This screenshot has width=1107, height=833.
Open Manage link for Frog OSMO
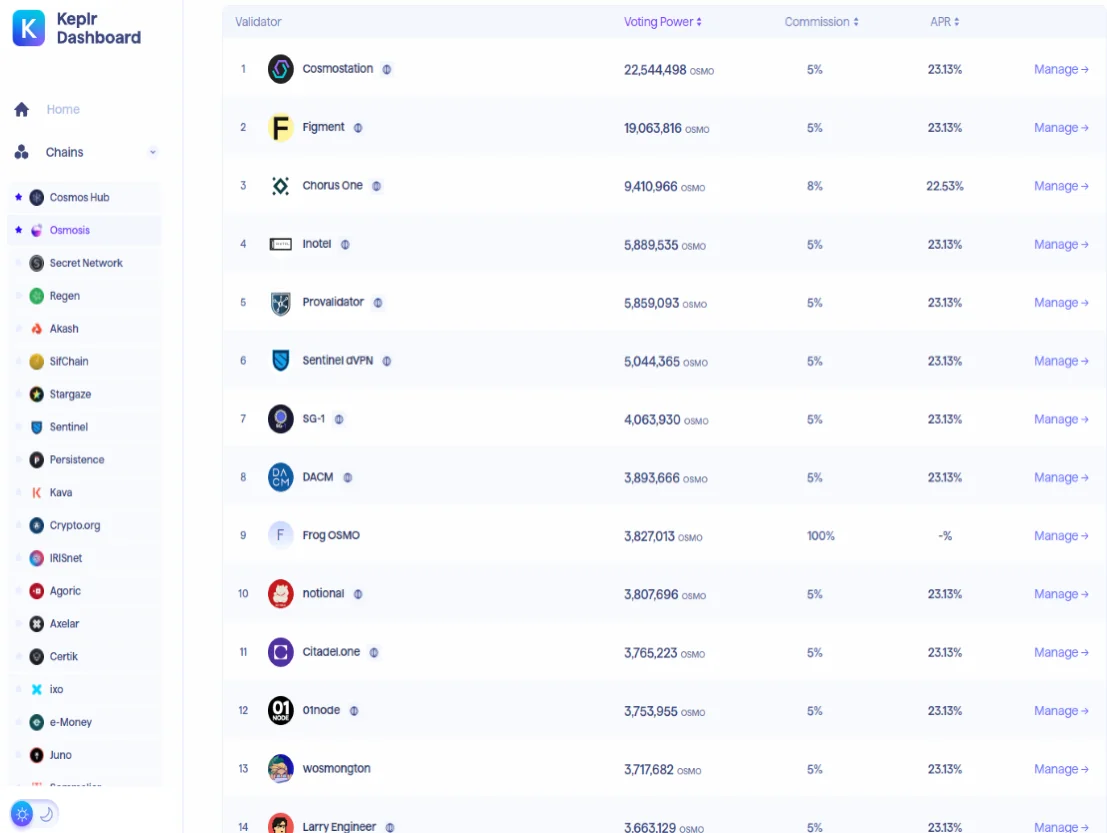click(1061, 536)
